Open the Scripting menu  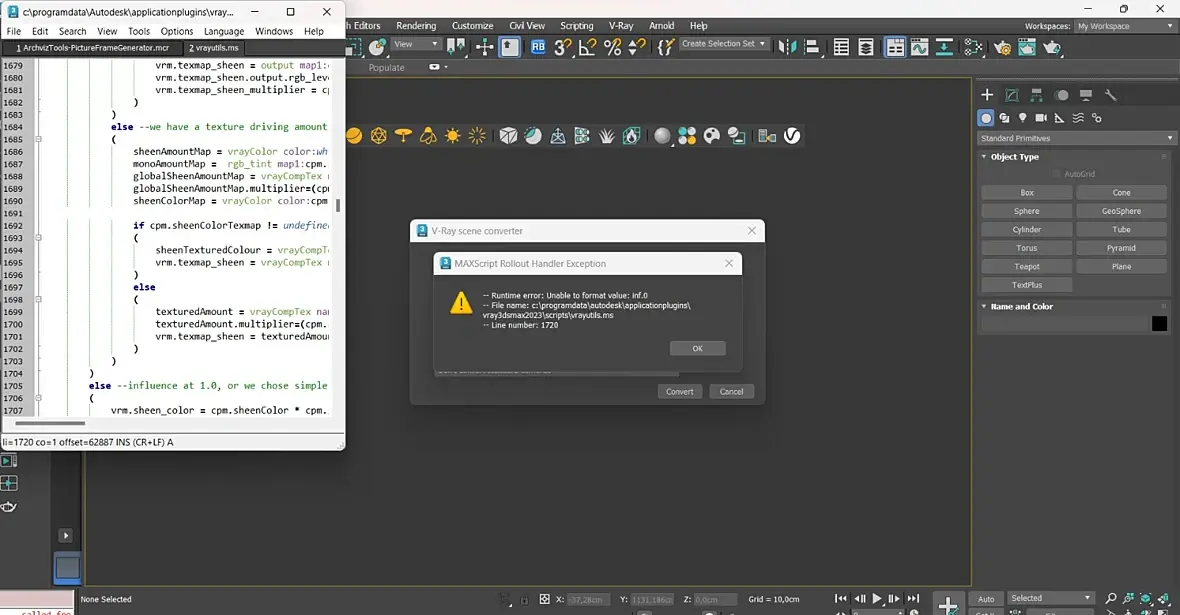coord(576,26)
